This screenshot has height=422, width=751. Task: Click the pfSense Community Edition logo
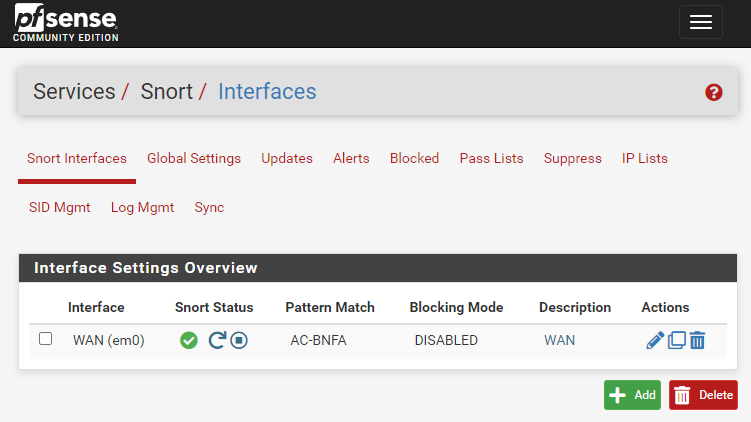[x=66, y=23]
